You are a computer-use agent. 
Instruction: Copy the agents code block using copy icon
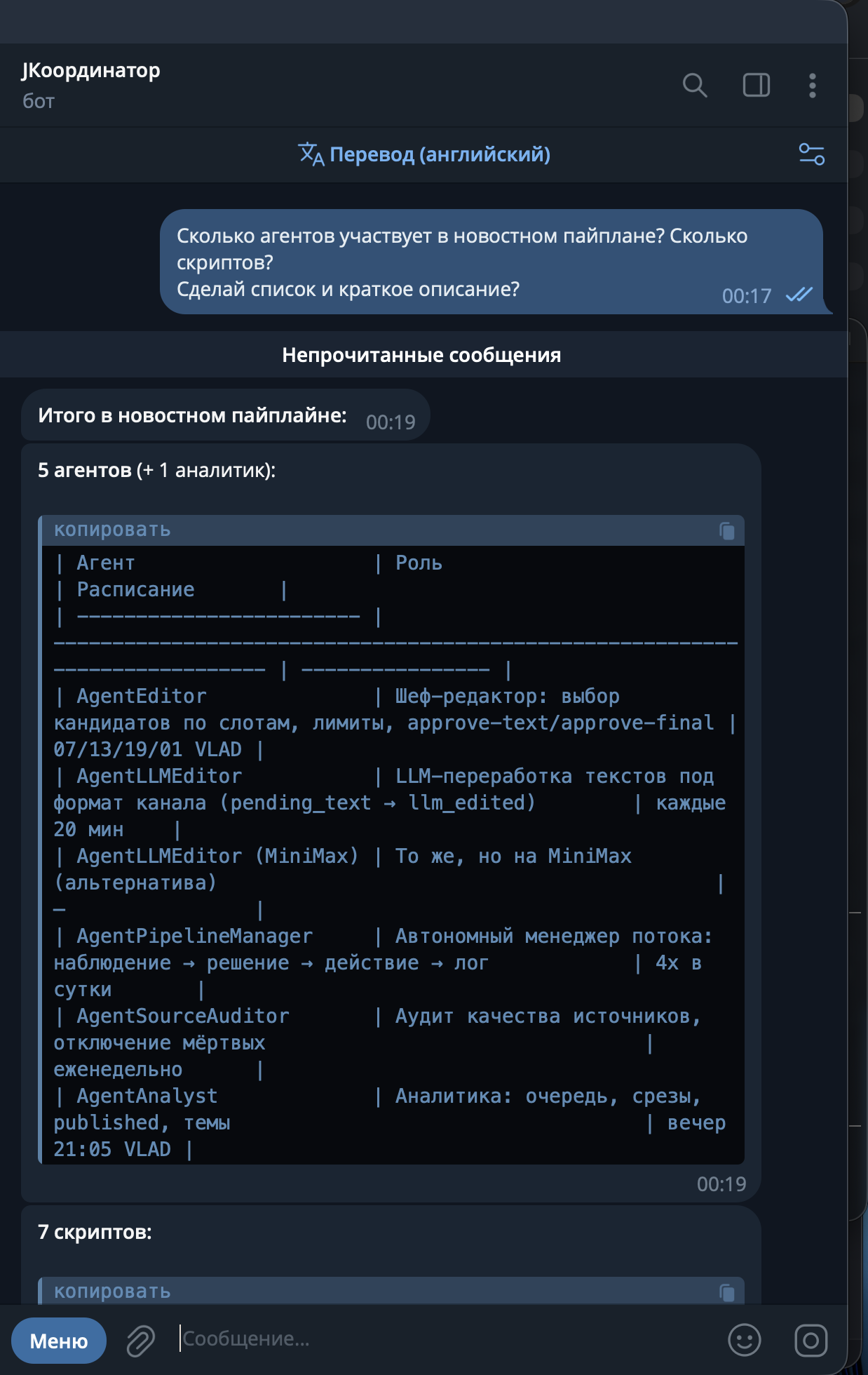click(727, 531)
